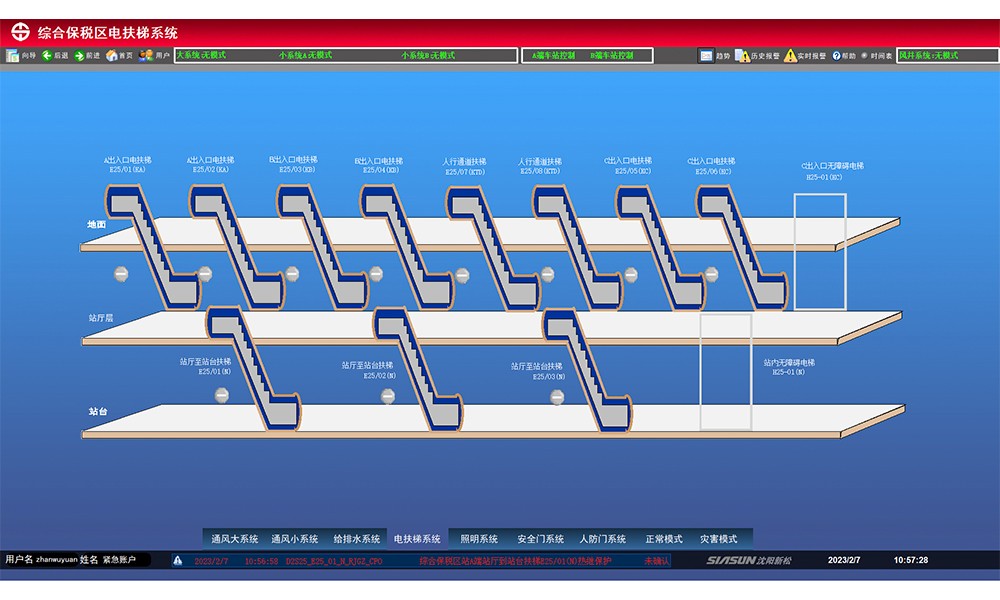The width and height of the screenshot is (1000, 600).
Task: Select the 时间表 schedule radio button
Action: click(864, 56)
